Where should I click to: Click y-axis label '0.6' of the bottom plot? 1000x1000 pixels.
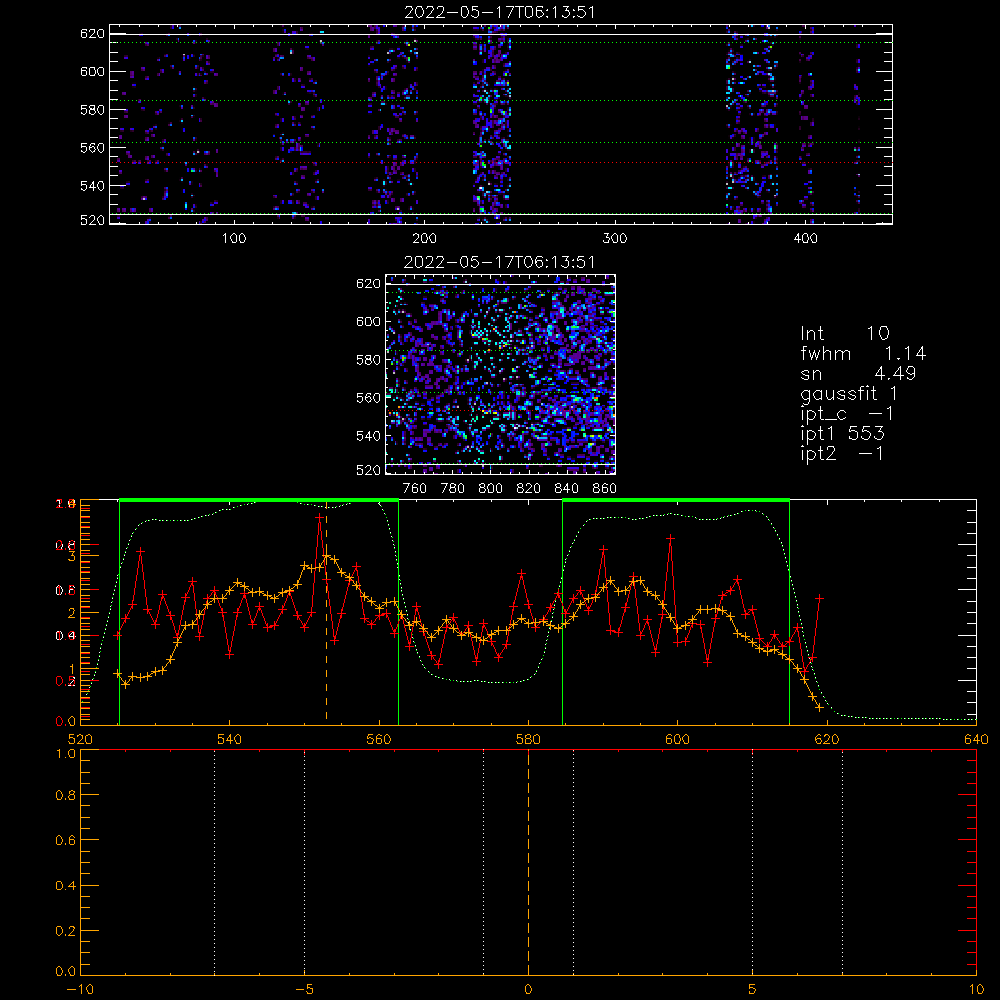tap(66, 841)
